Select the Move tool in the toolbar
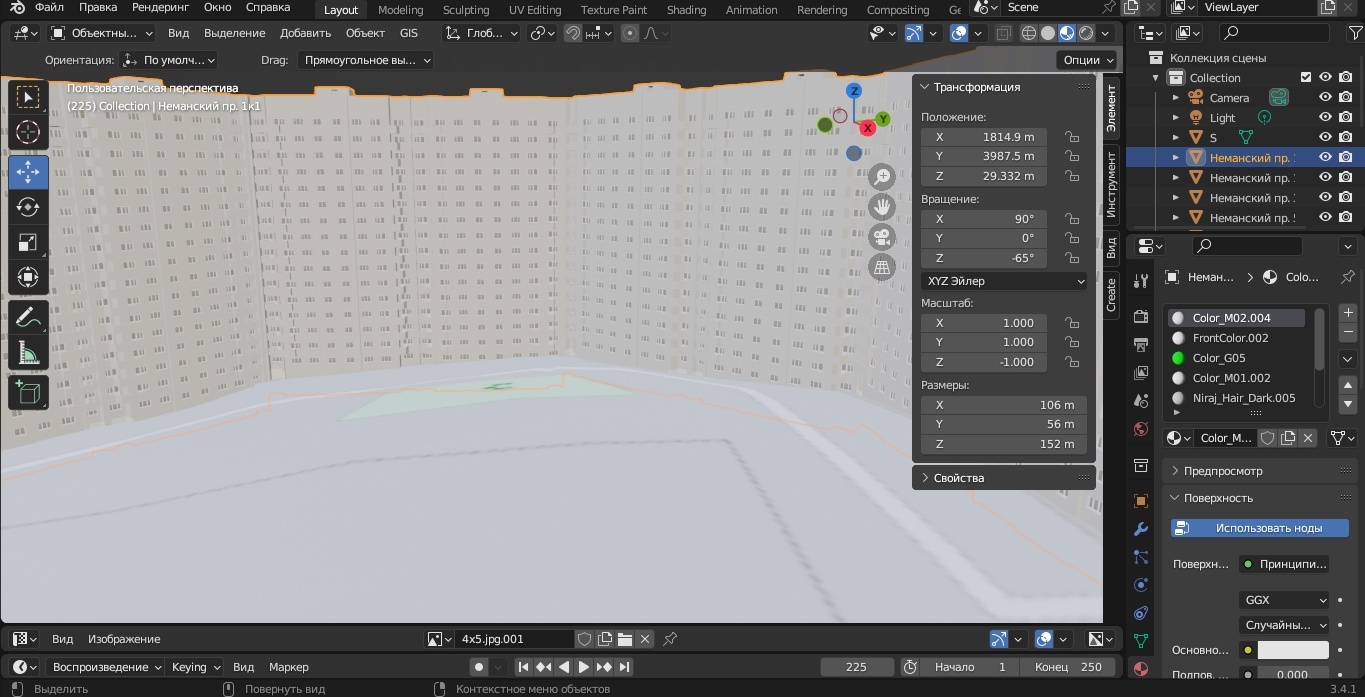 28,172
